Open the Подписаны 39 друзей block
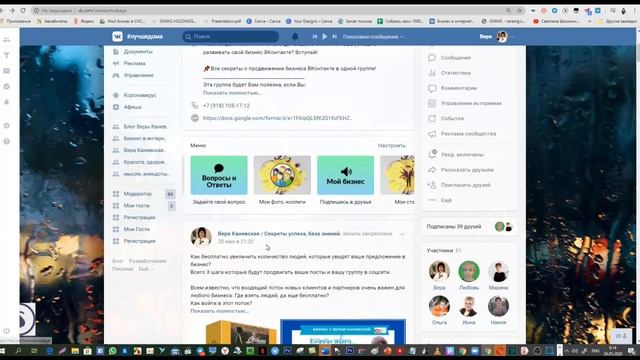Image resolution: width=640 pixels, height=360 pixels. (469, 227)
